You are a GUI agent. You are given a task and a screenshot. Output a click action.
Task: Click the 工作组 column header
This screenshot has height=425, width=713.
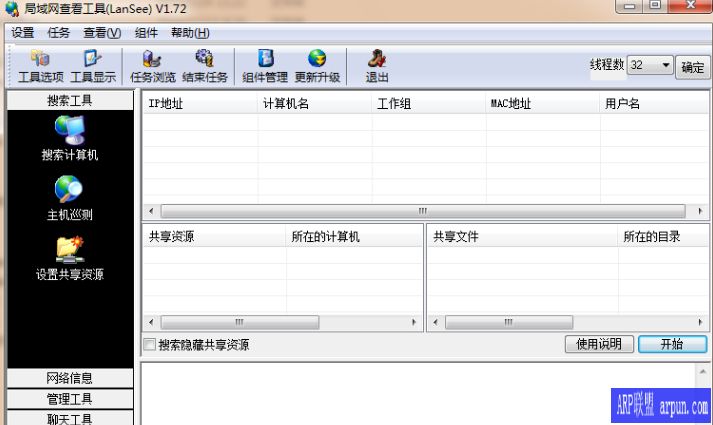pyautogui.click(x=429, y=104)
